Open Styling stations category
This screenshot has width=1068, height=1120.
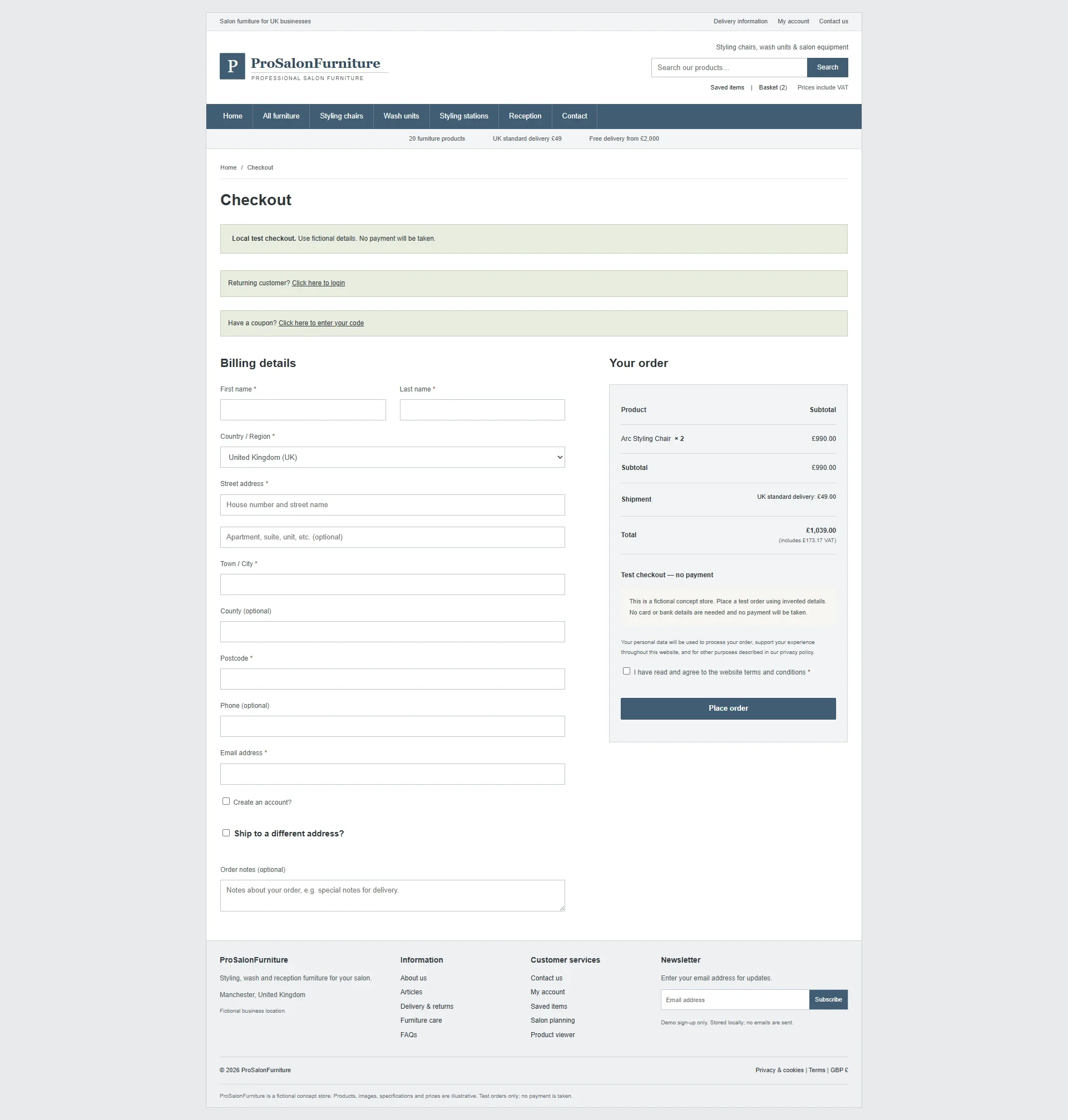(464, 116)
